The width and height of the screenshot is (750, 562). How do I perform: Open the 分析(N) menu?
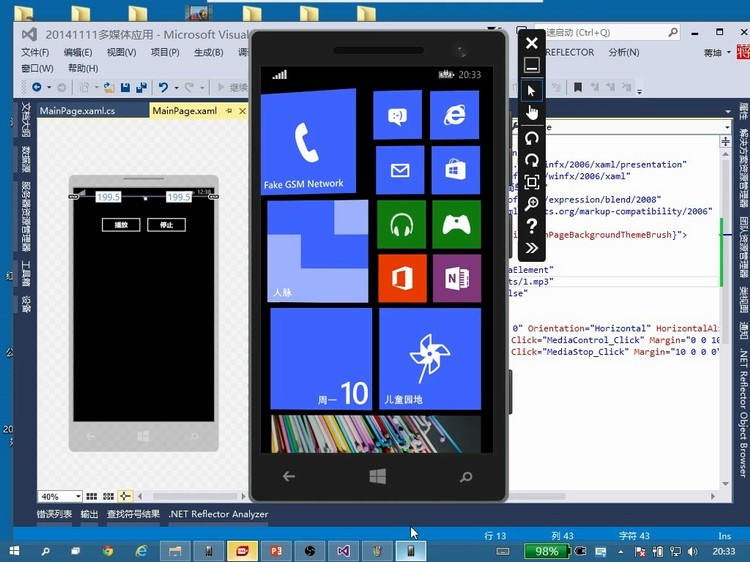point(624,52)
